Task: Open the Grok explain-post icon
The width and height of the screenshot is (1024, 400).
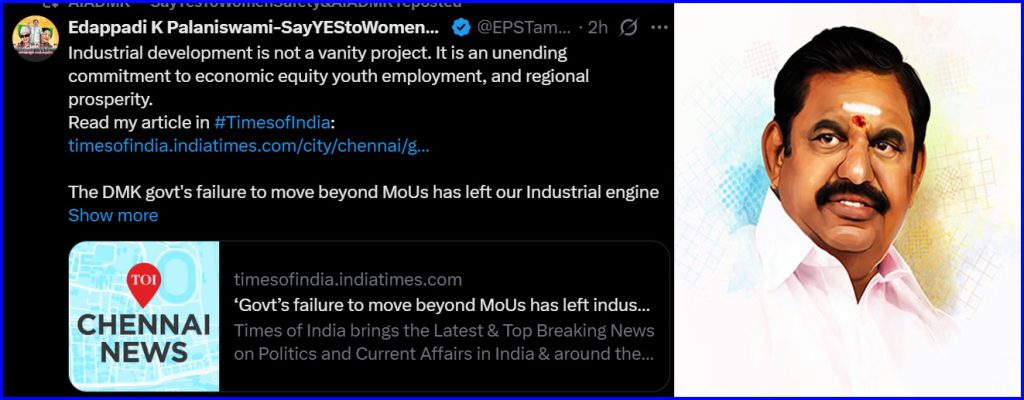Action: [x=628, y=27]
